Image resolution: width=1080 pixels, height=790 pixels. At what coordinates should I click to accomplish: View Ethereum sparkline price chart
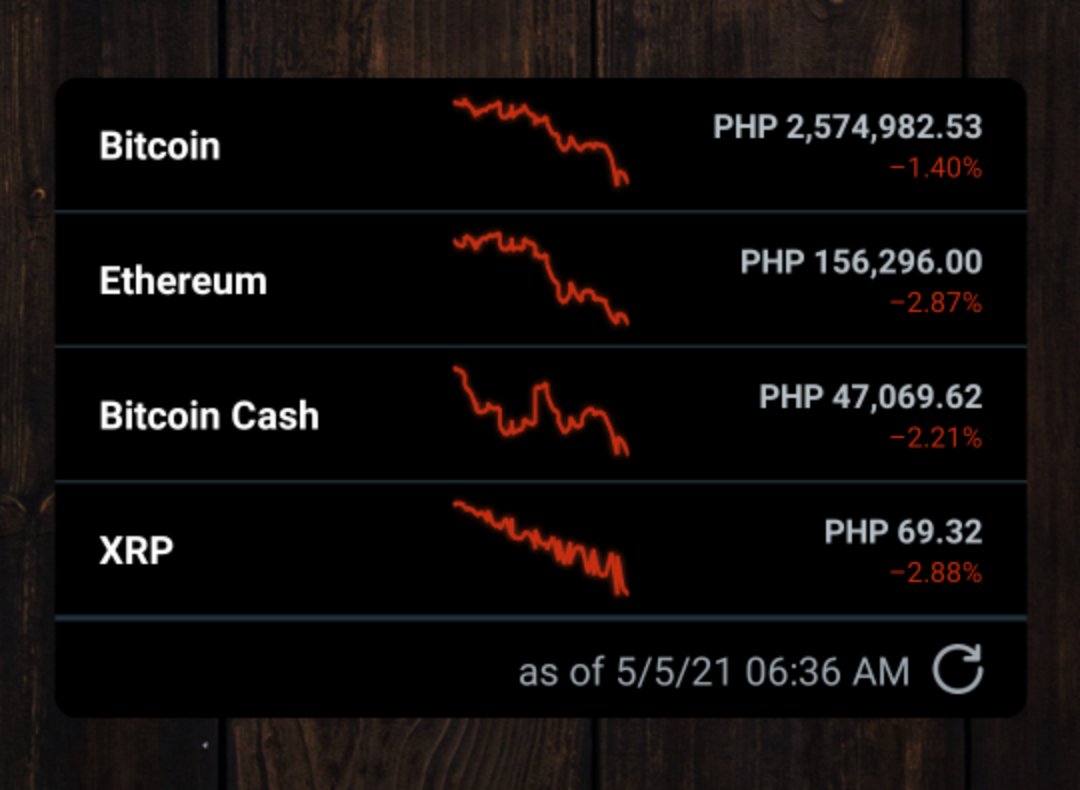[x=541, y=278]
